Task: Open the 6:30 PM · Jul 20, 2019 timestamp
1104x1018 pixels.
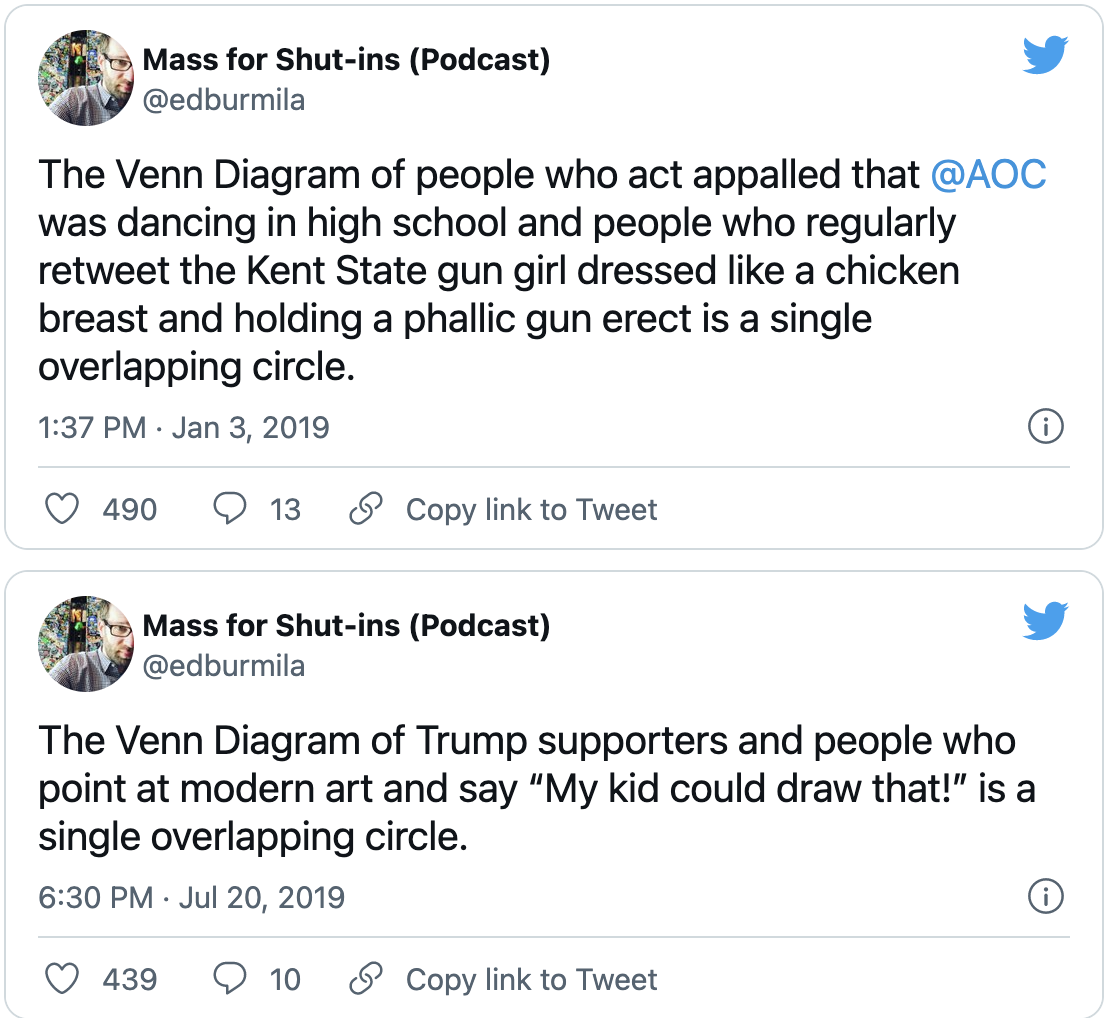Action: pyautogui.click(x=192, y=898)
